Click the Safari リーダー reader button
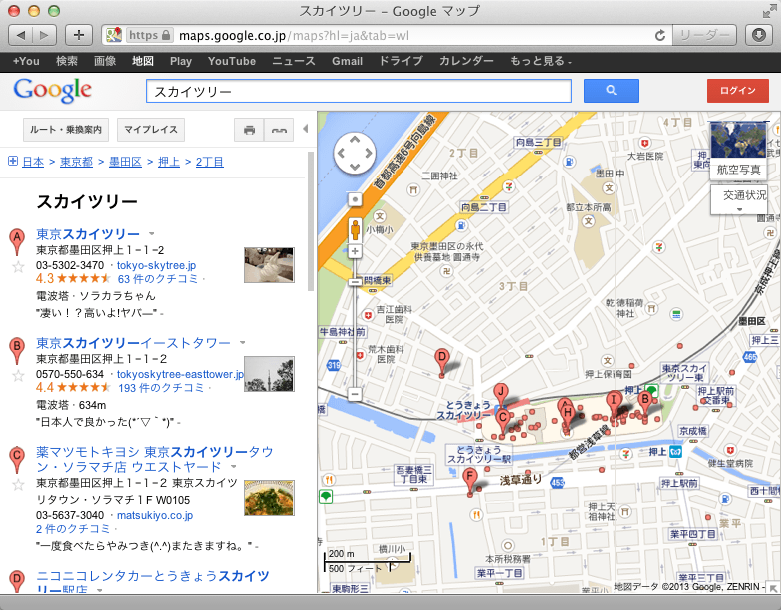Image resolution: width=781 pixels, height=610 pixels. coord(704,35)
